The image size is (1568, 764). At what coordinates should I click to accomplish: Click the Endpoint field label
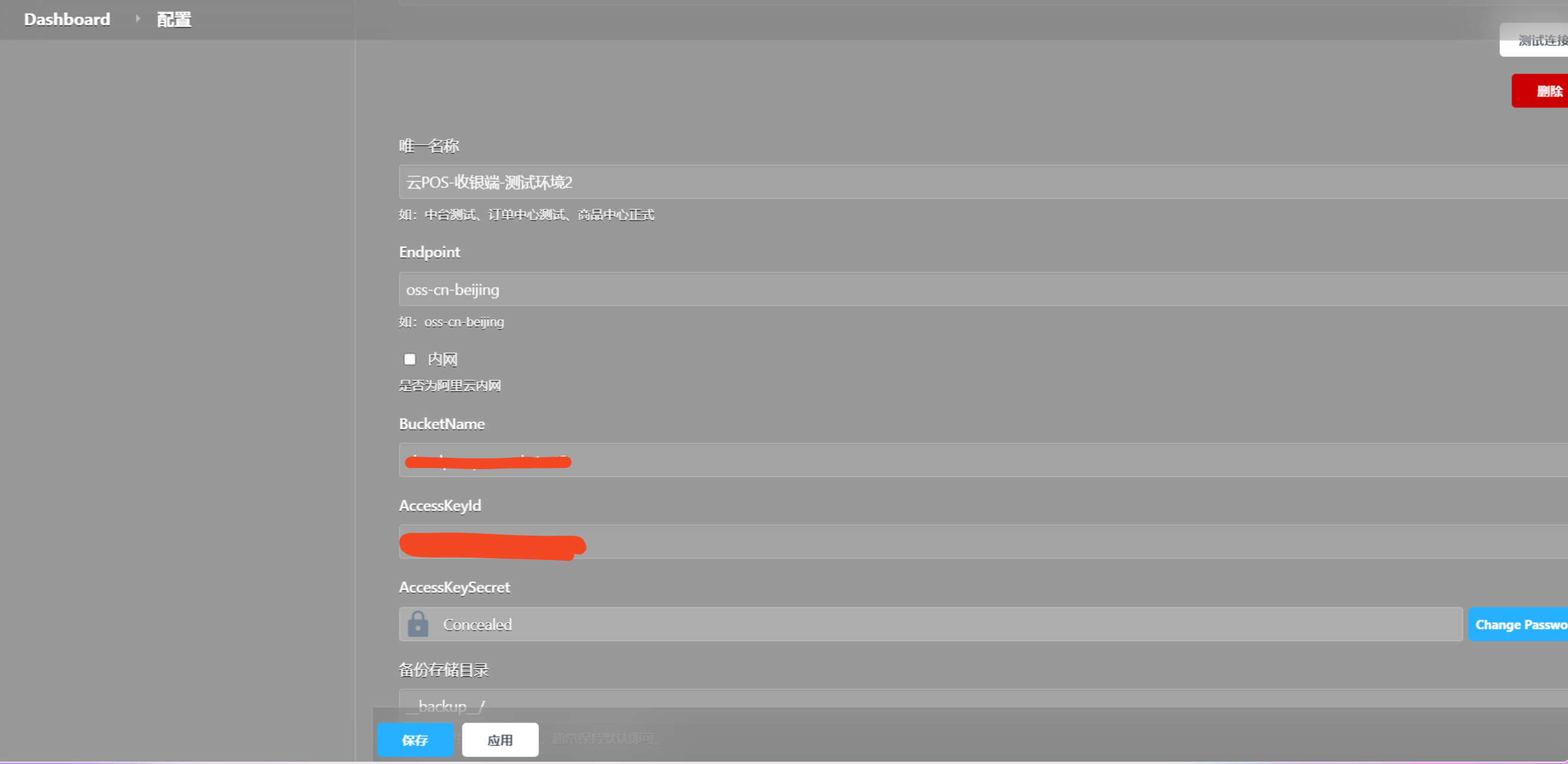coord(429,253)
